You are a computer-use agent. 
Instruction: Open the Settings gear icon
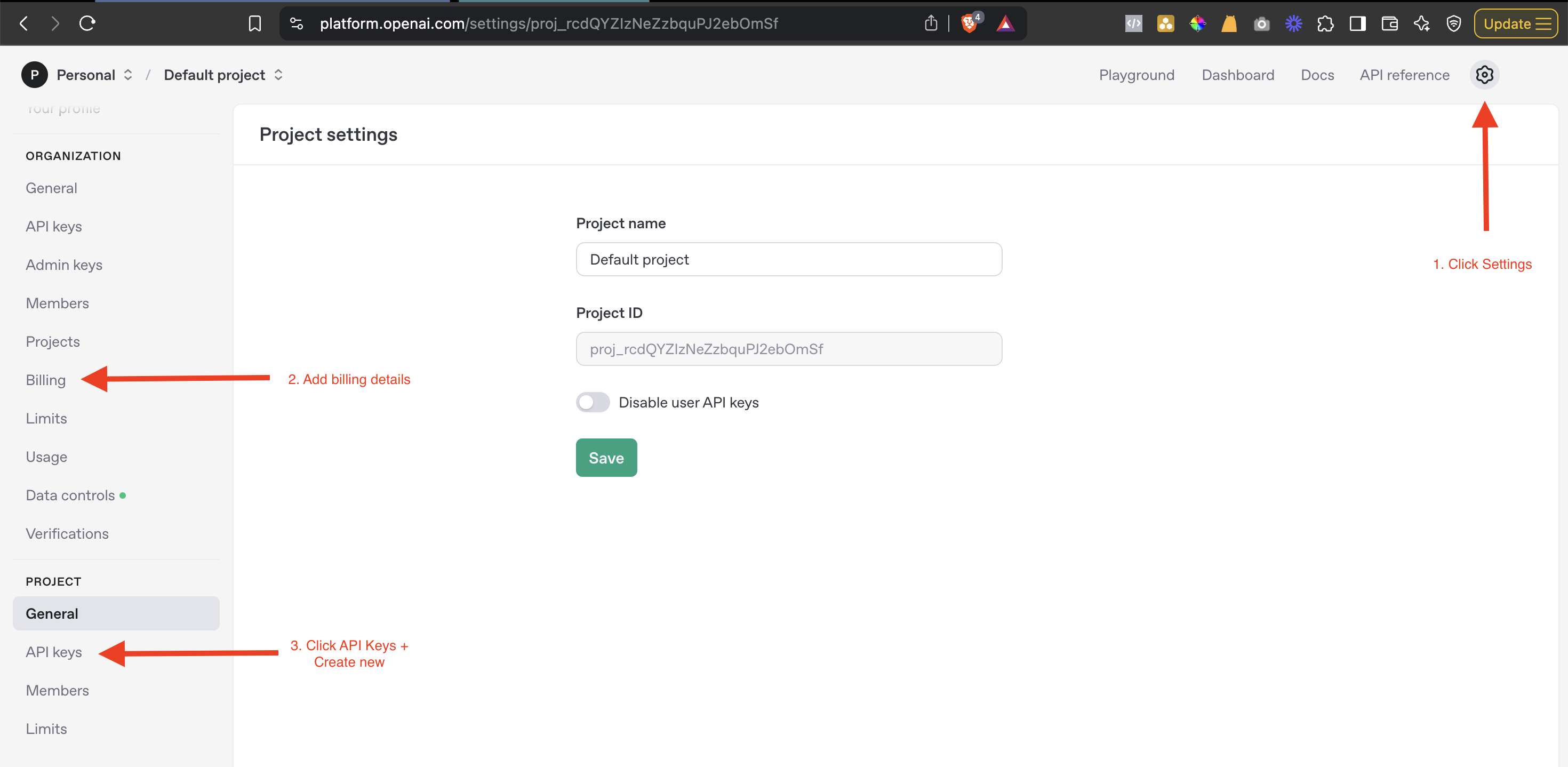coord(1484,75)
